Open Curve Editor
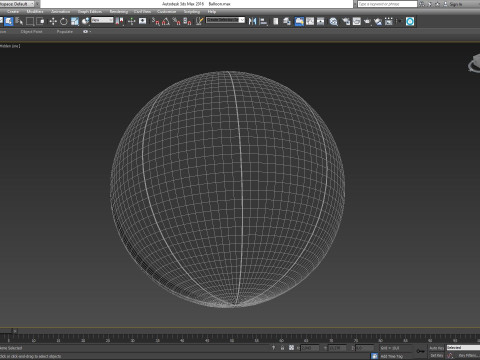This screenshot has height=360, width=480. point(310,21)
